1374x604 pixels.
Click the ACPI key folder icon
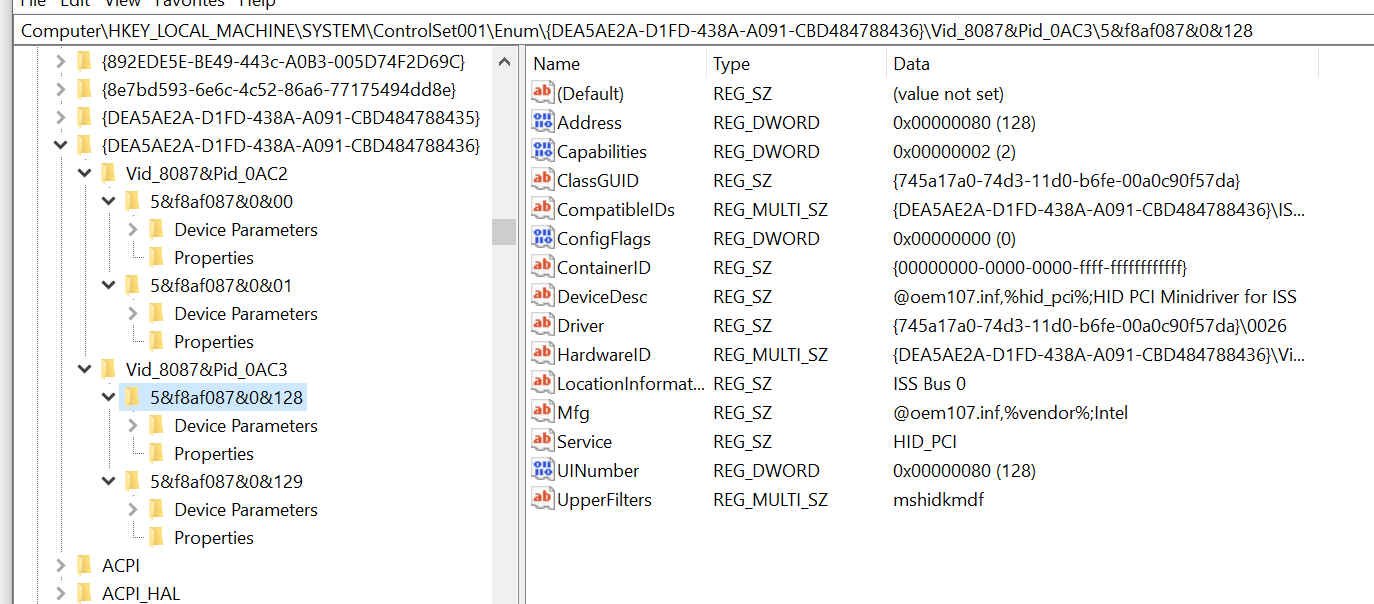84,566
